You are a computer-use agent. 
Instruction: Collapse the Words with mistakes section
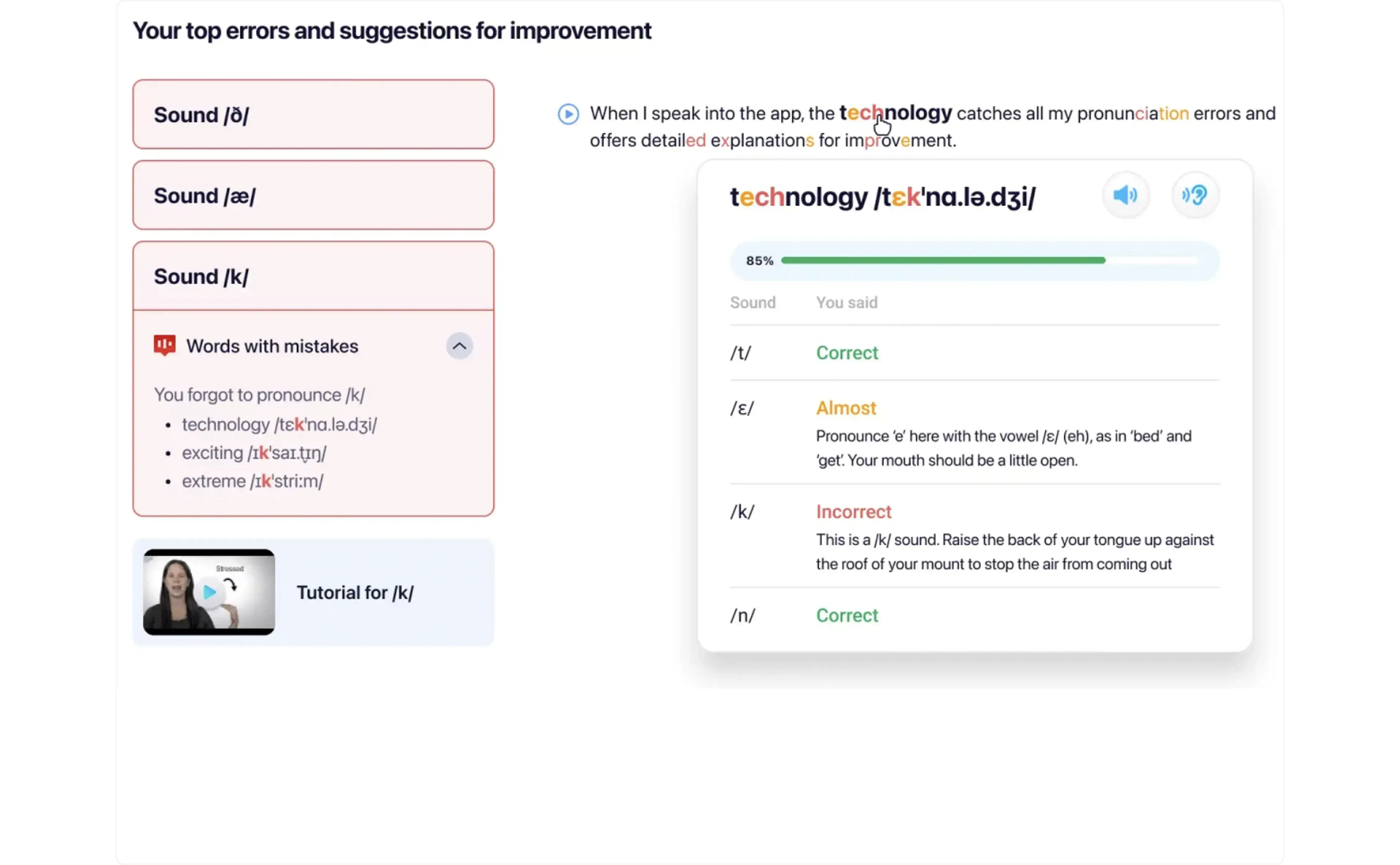click(x=459, y=346)
